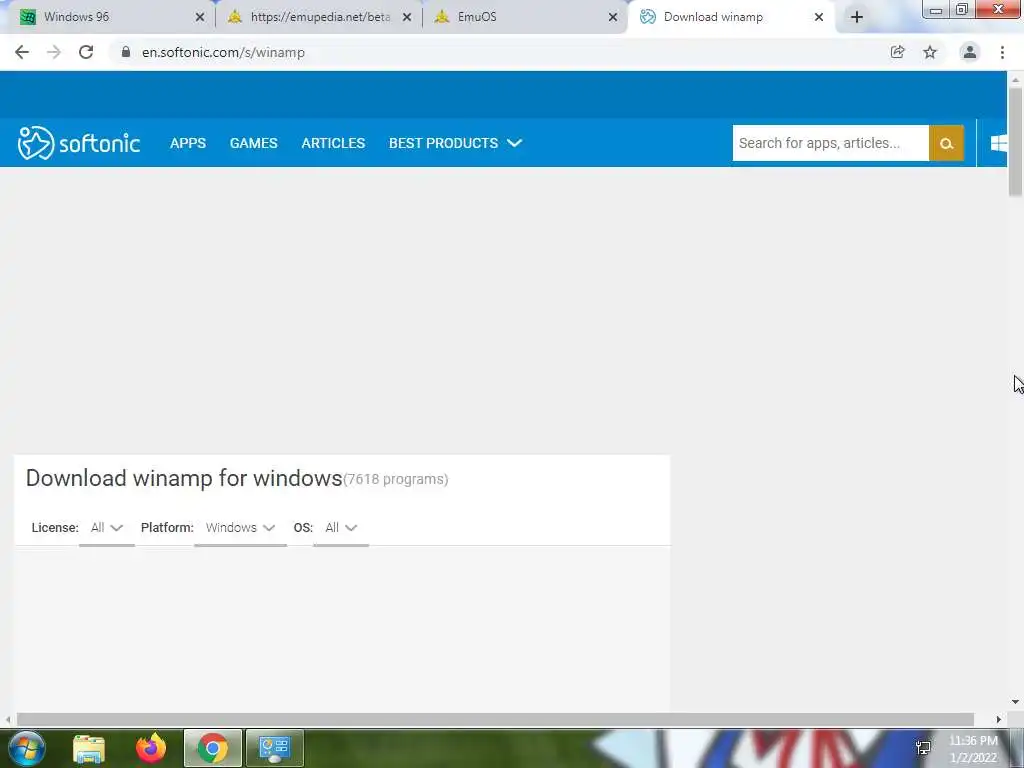Click the taskbar clock showing 11:36 PM
Viewport: 1024px width, 768px height.
click(973, 748)
